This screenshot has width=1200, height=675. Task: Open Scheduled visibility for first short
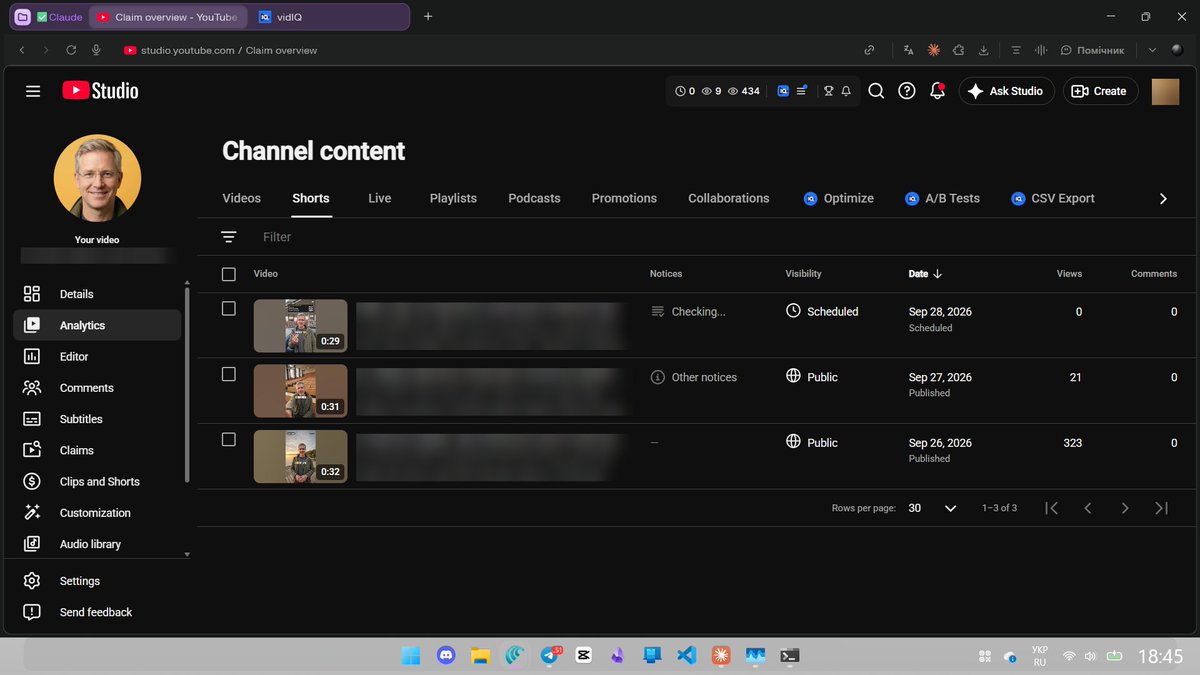point(822,311)
